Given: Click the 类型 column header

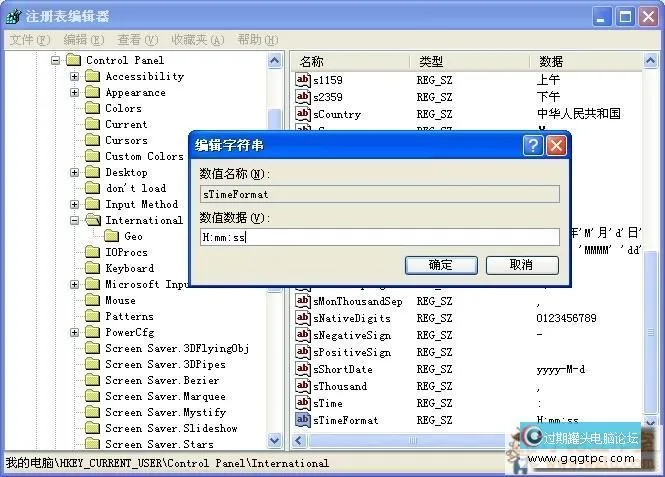Looking at the screenshot, I should click(x=469, y=62).
